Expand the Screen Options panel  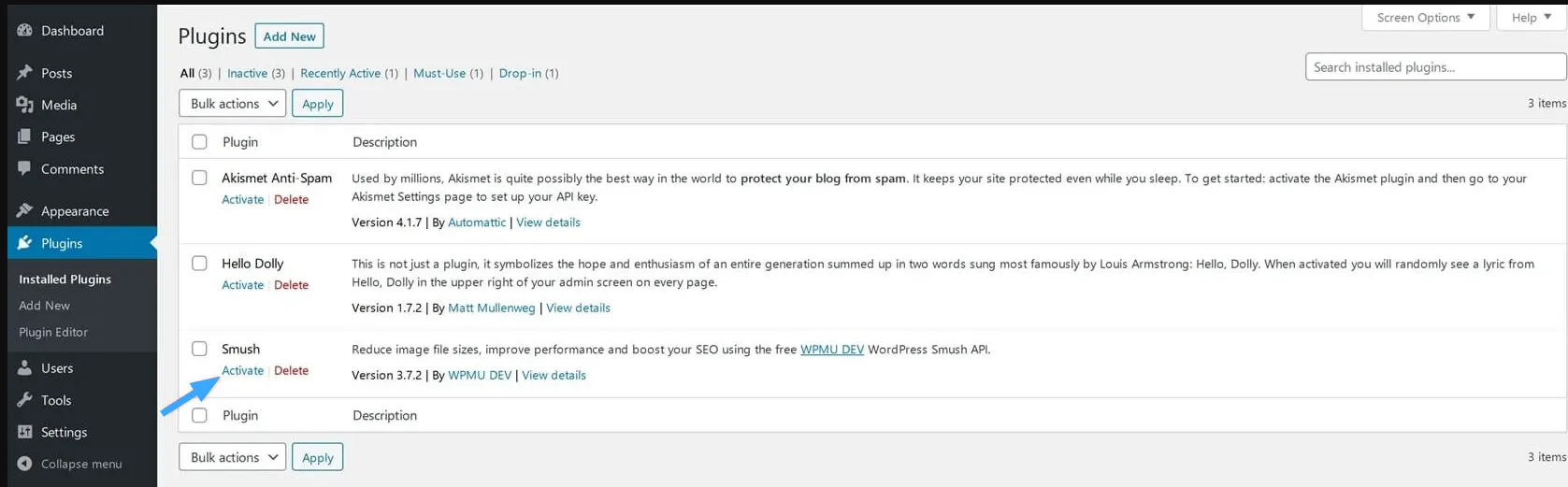[1425, 18]
